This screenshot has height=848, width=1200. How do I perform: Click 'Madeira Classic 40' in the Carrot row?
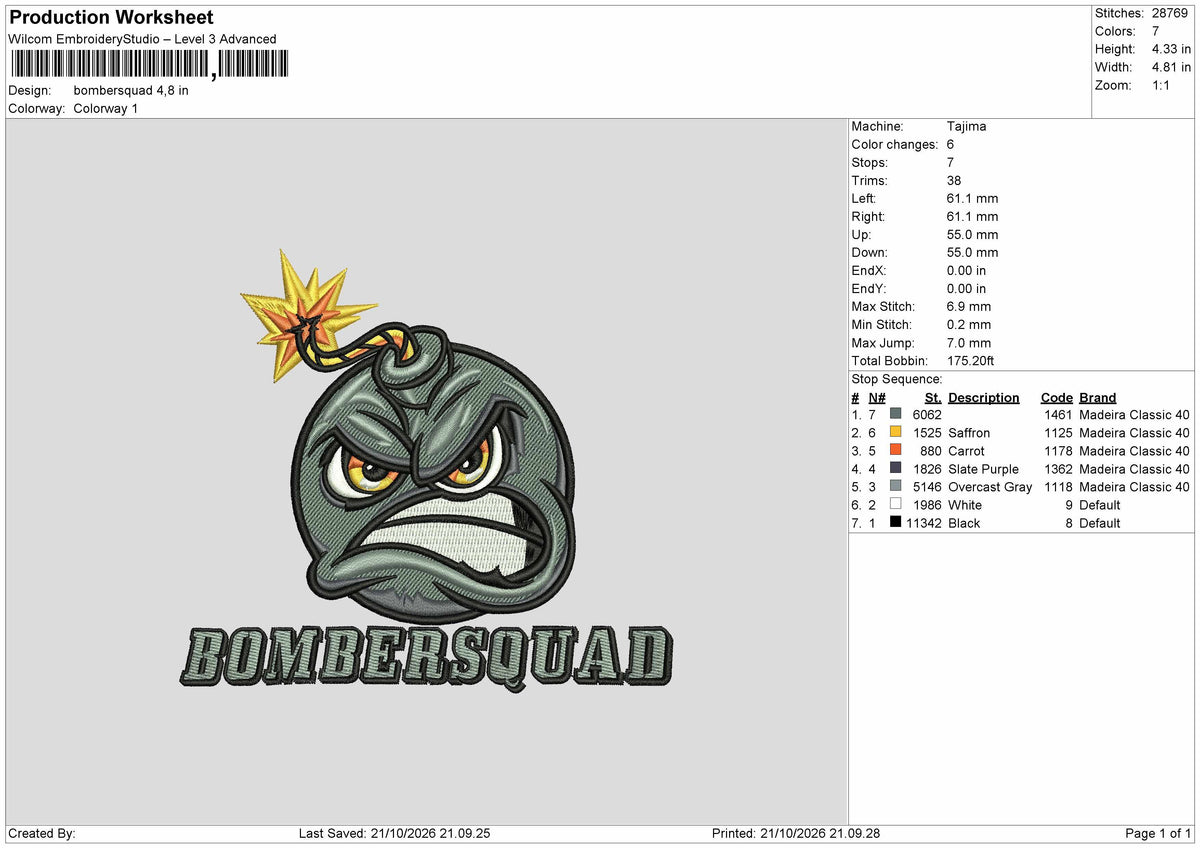pos(1135,450)
